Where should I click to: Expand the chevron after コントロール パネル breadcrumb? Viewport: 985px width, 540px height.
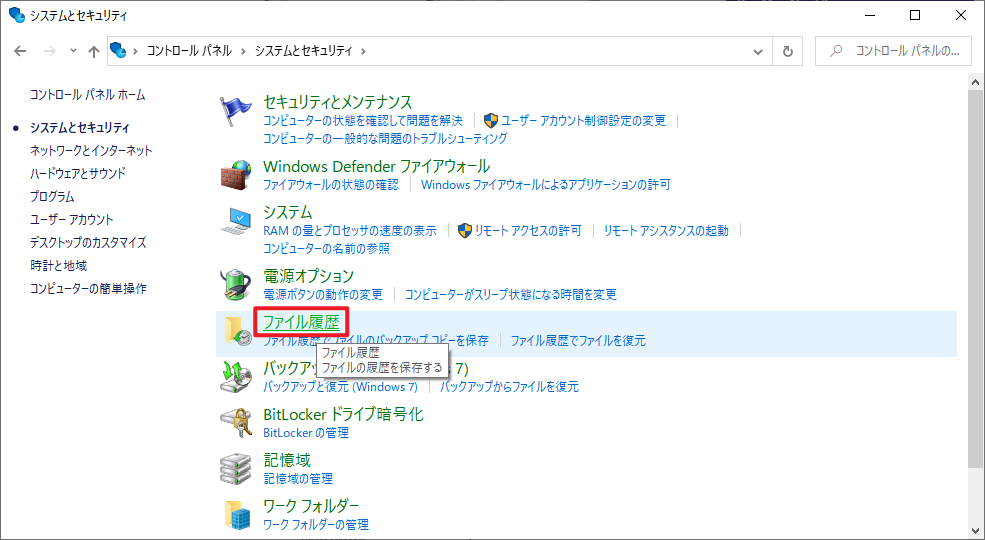244,51
